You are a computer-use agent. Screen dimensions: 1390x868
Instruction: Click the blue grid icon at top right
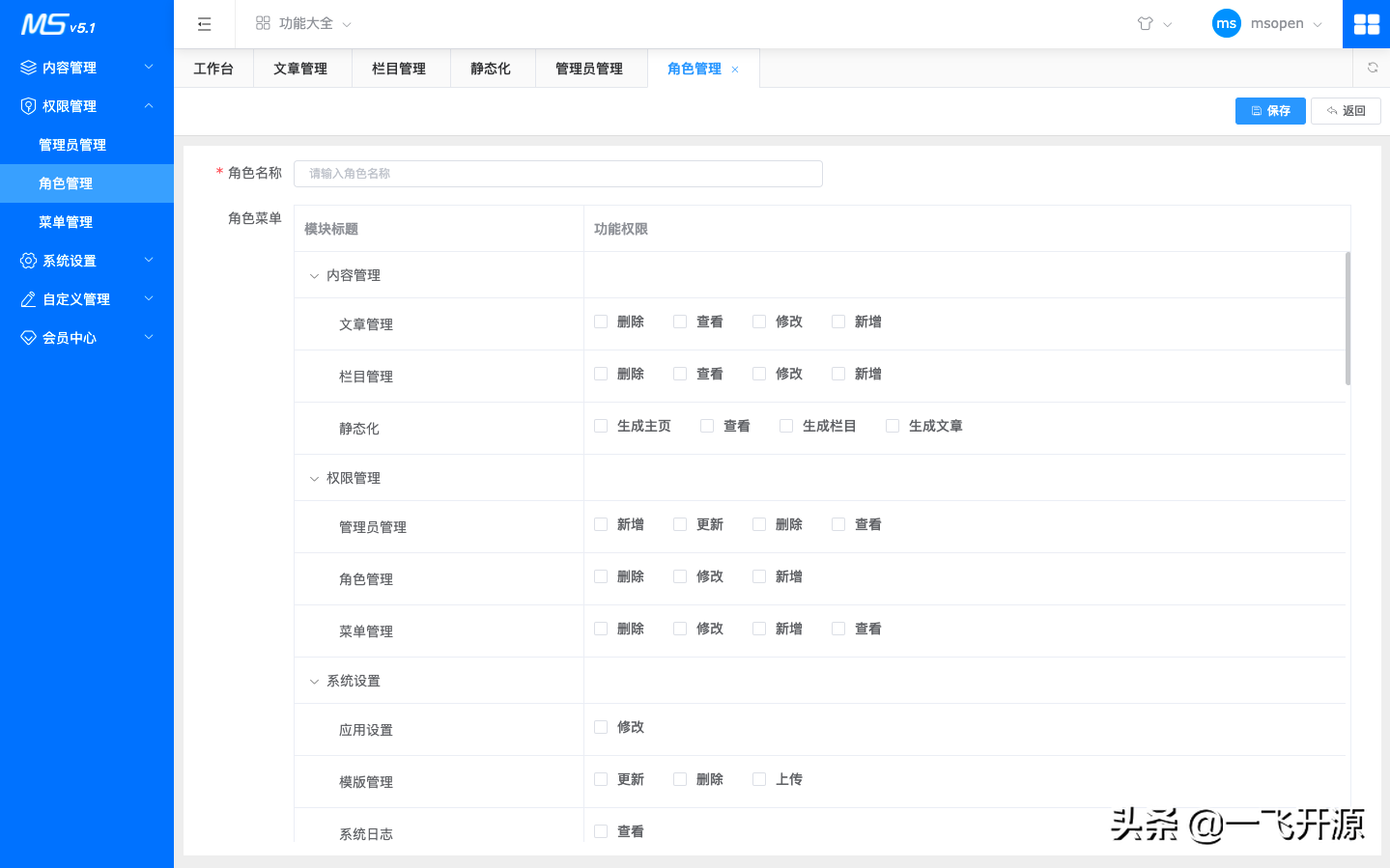pos(1366,23)
